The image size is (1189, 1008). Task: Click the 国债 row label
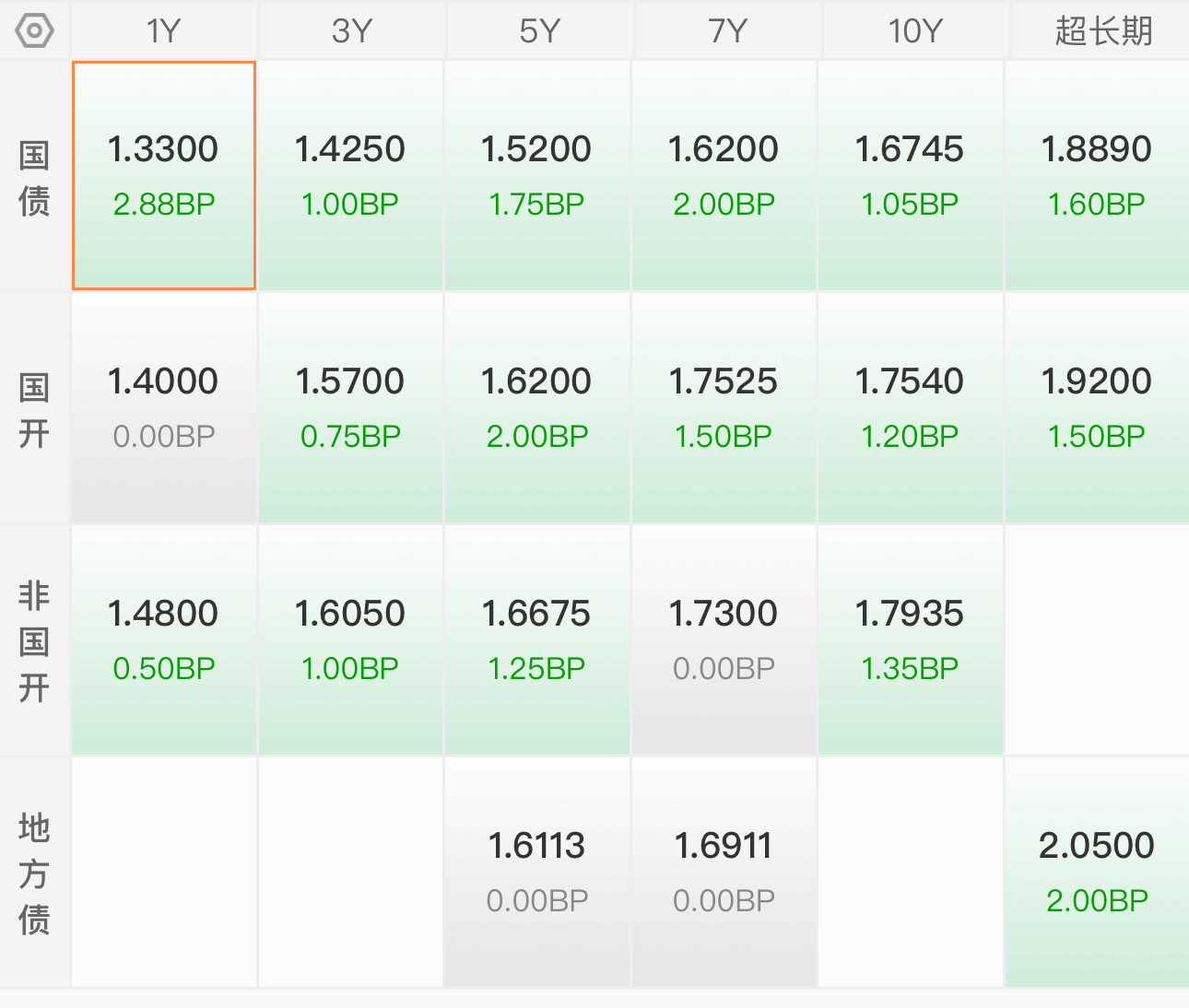pos(34,178)
